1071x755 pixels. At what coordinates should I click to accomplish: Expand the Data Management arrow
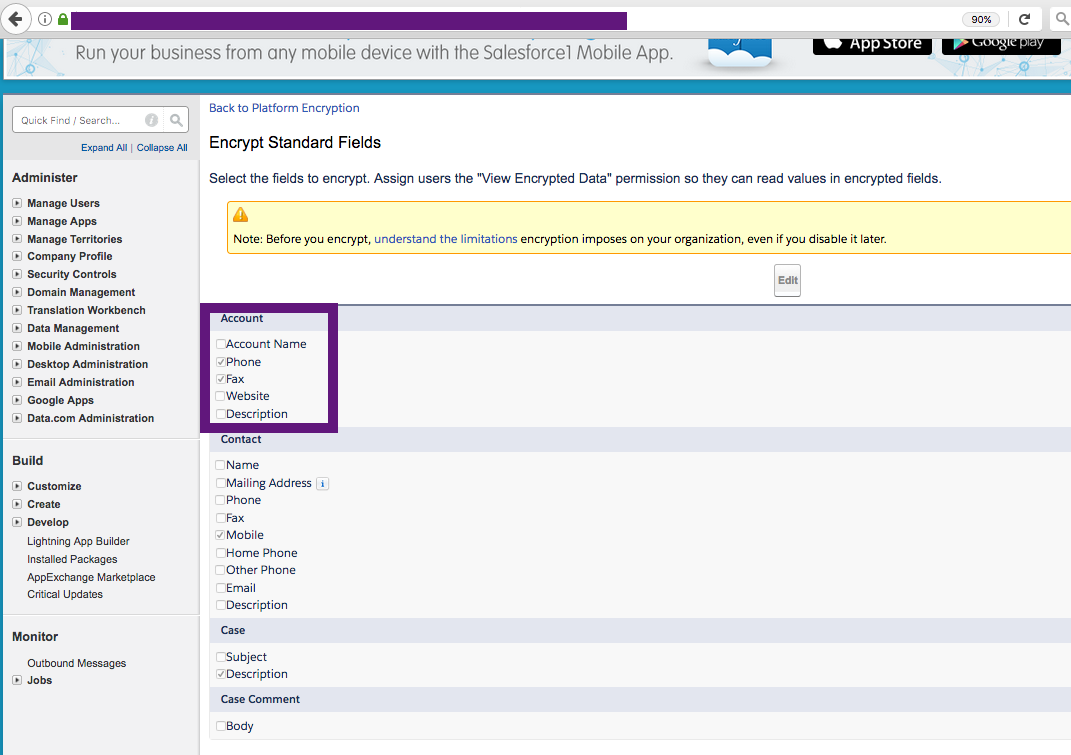17,328
